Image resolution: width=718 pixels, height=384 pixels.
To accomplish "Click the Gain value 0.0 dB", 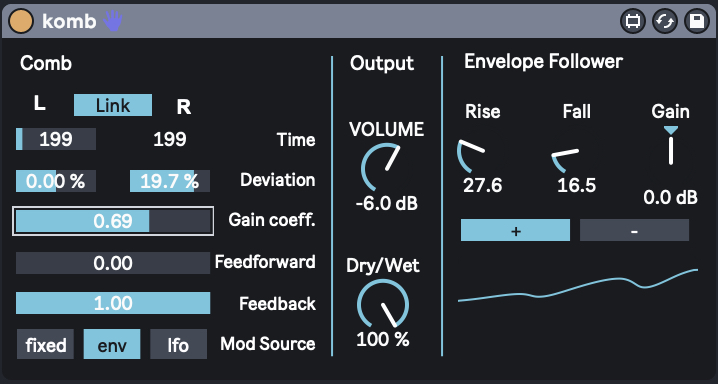I will pos(670,198).
